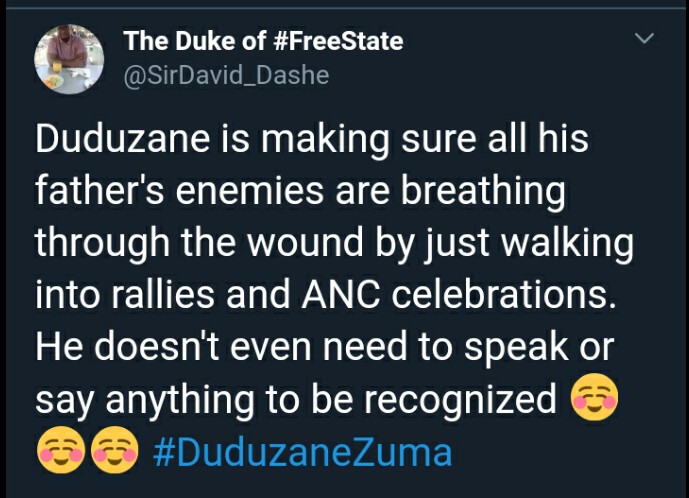Click the word "ANC" in the tweet
This screenshot has height=498, width=689.
(341, 294)
